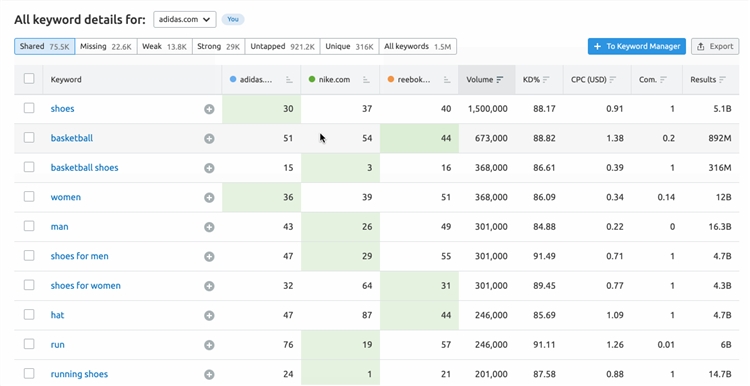Image resolution: width=750 pixels, height=386 pixels.
Task: Switch to the Strong 29K tab
Action: (219, 46)
